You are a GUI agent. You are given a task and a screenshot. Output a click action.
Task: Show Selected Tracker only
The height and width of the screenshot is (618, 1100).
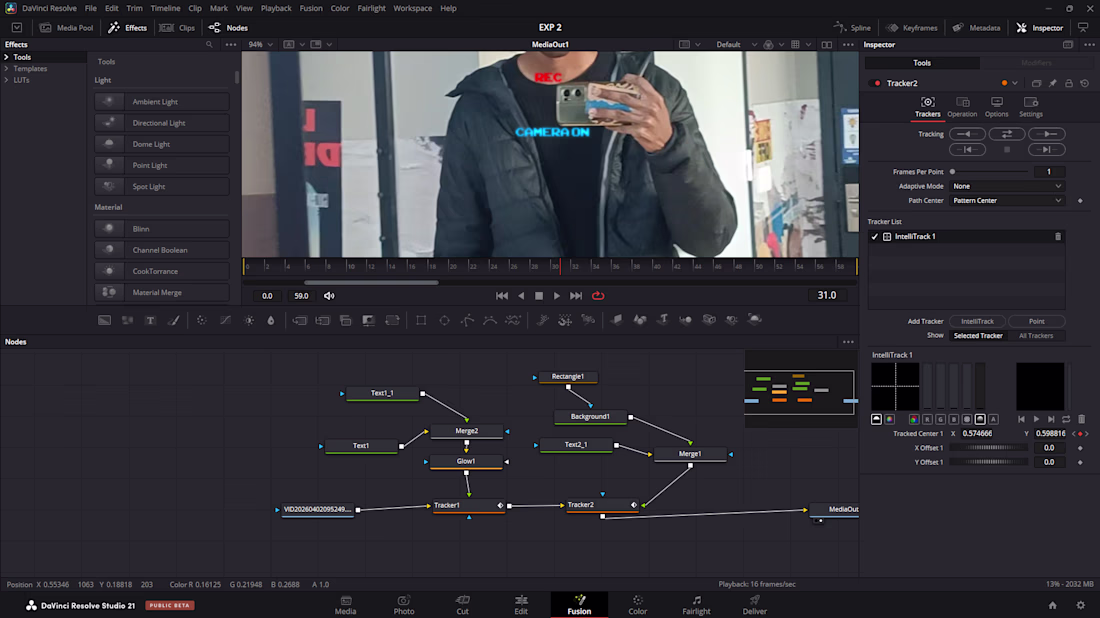[x=978, y=335]
